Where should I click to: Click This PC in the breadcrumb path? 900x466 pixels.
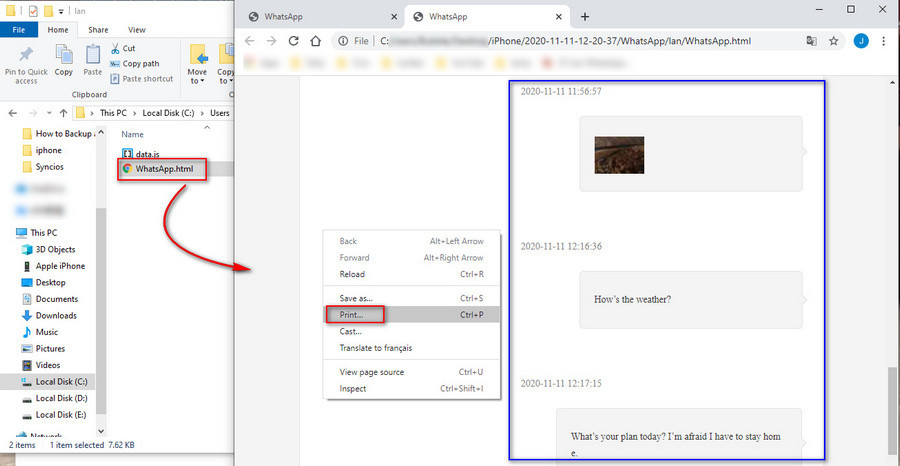113,113
